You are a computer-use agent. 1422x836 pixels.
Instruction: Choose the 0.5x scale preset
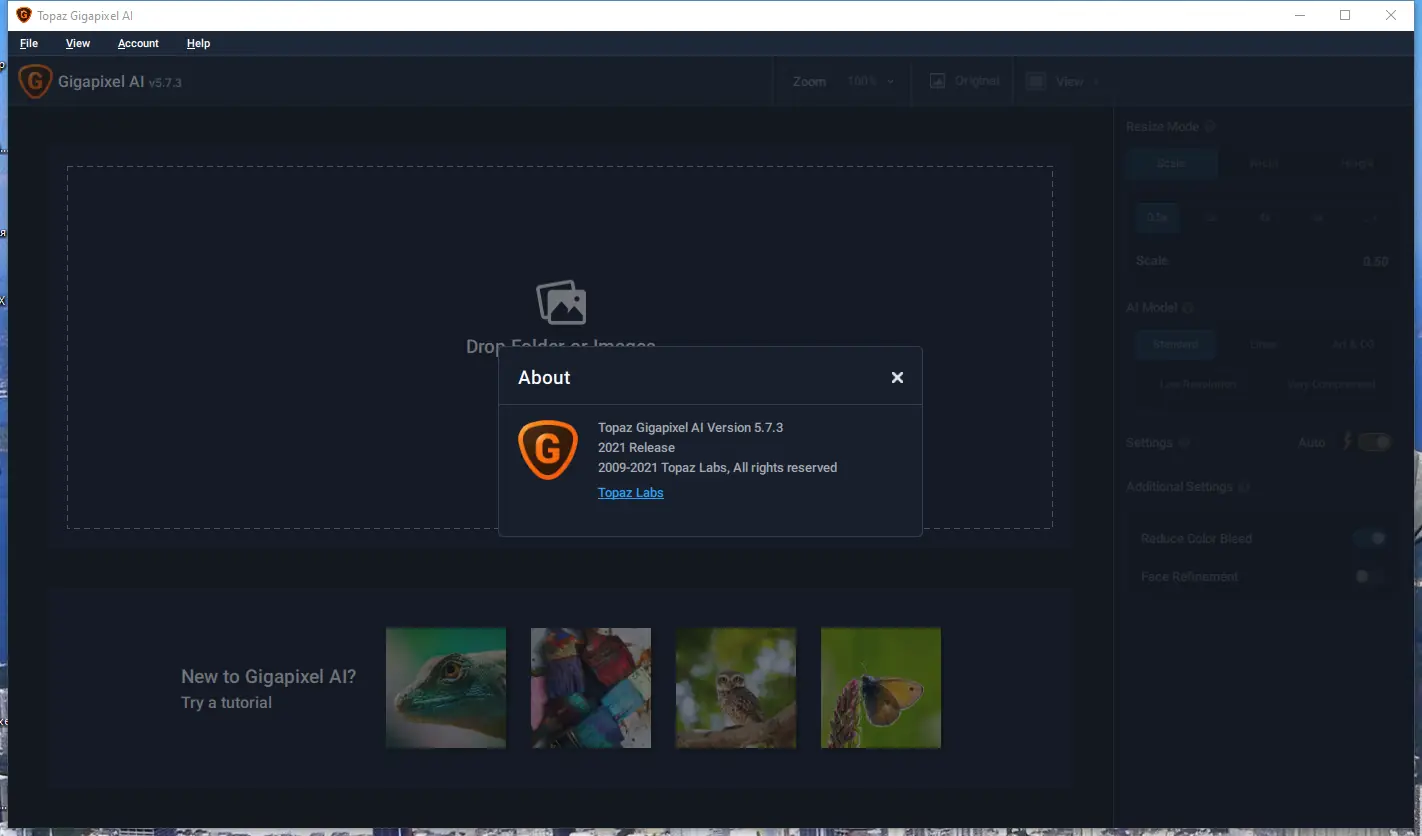(1157, 217)
